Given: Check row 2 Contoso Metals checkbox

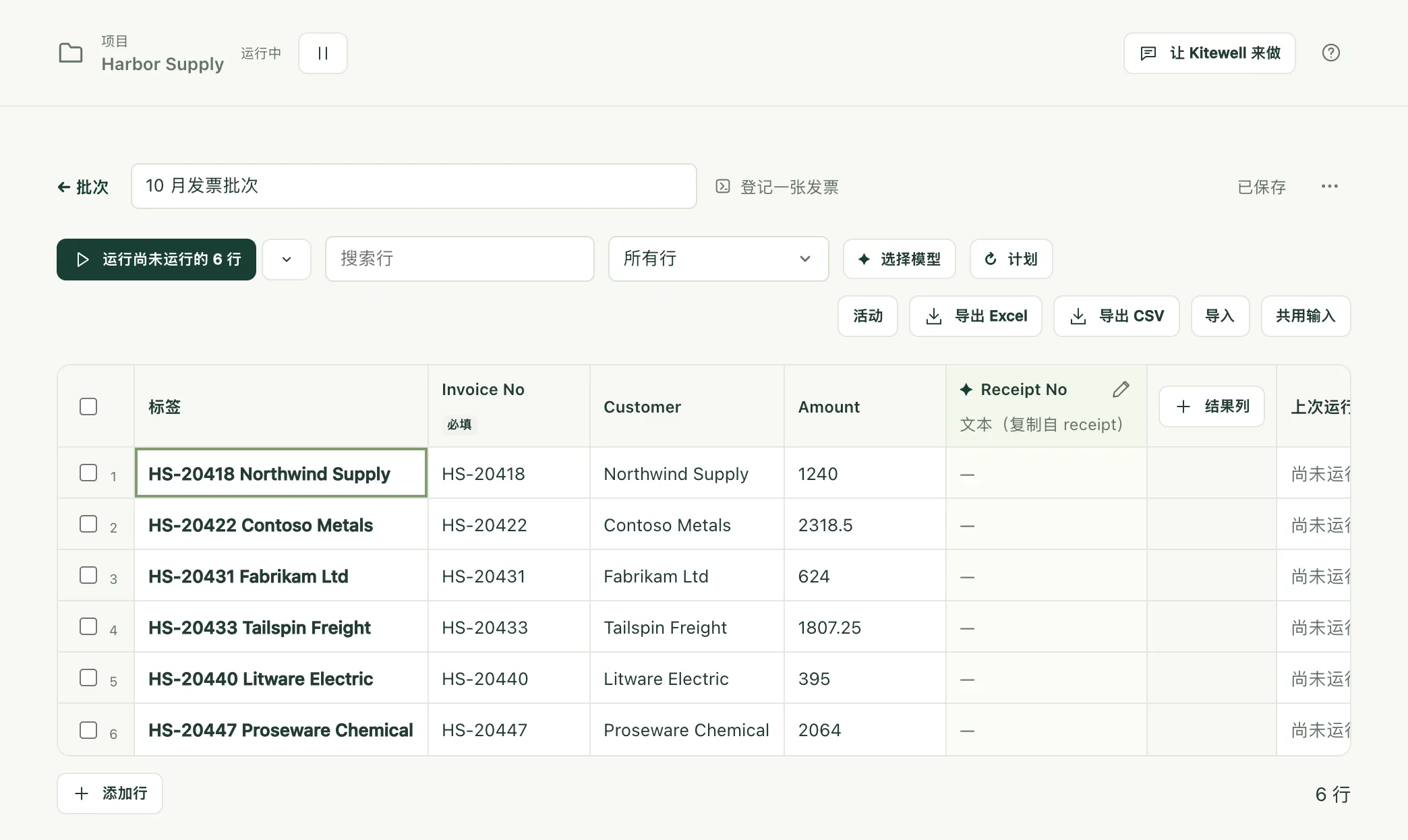Looking at the screenshot, I should coord(88,524).
